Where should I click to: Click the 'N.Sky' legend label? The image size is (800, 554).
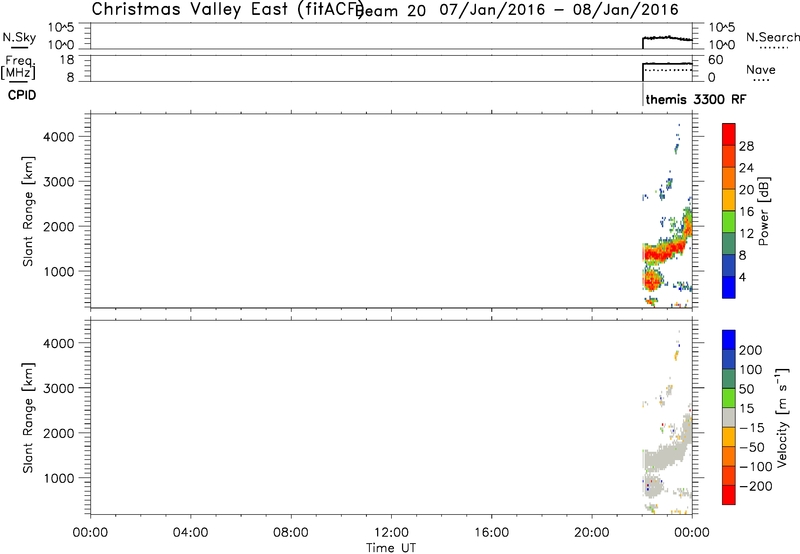[x=19, y=37]
